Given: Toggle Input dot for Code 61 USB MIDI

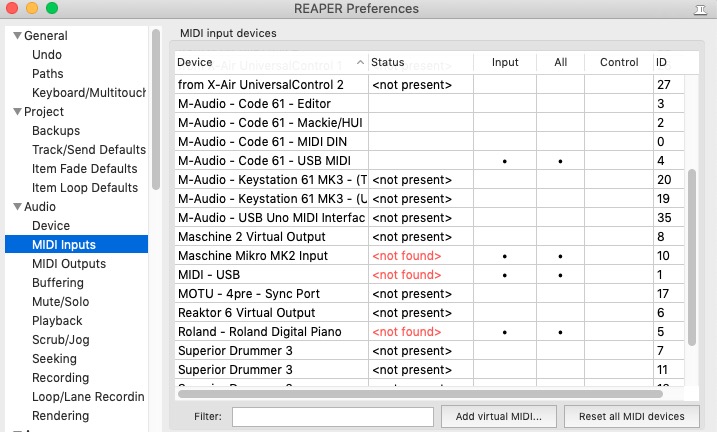Looking at the screenshot, I should coord(505,161).
